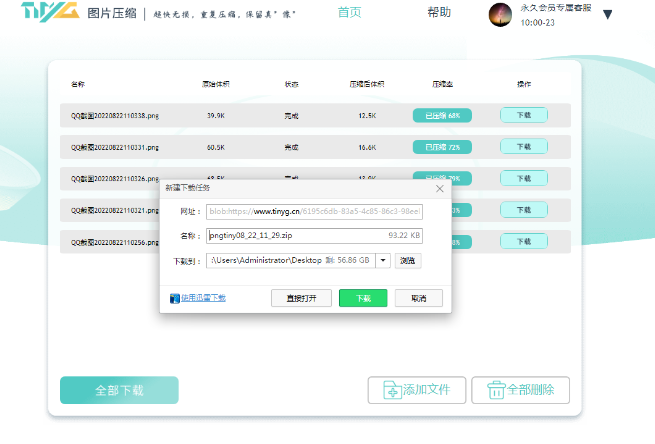The height and width of the screenshot is (444, 655).
Task: Click the 名称 filename field pngtiny08_22_11_29.zip
Action: point(314,236)
